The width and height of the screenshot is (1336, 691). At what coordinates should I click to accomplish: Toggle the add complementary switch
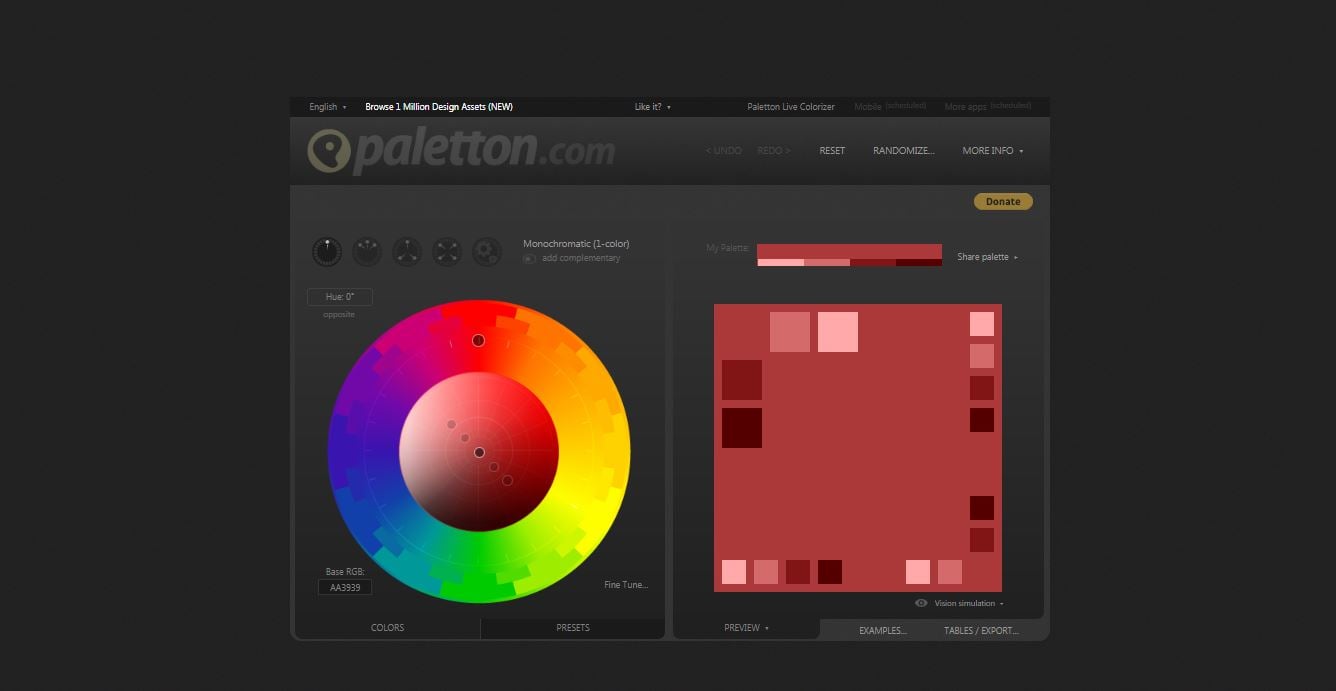[x=529, y=259]
